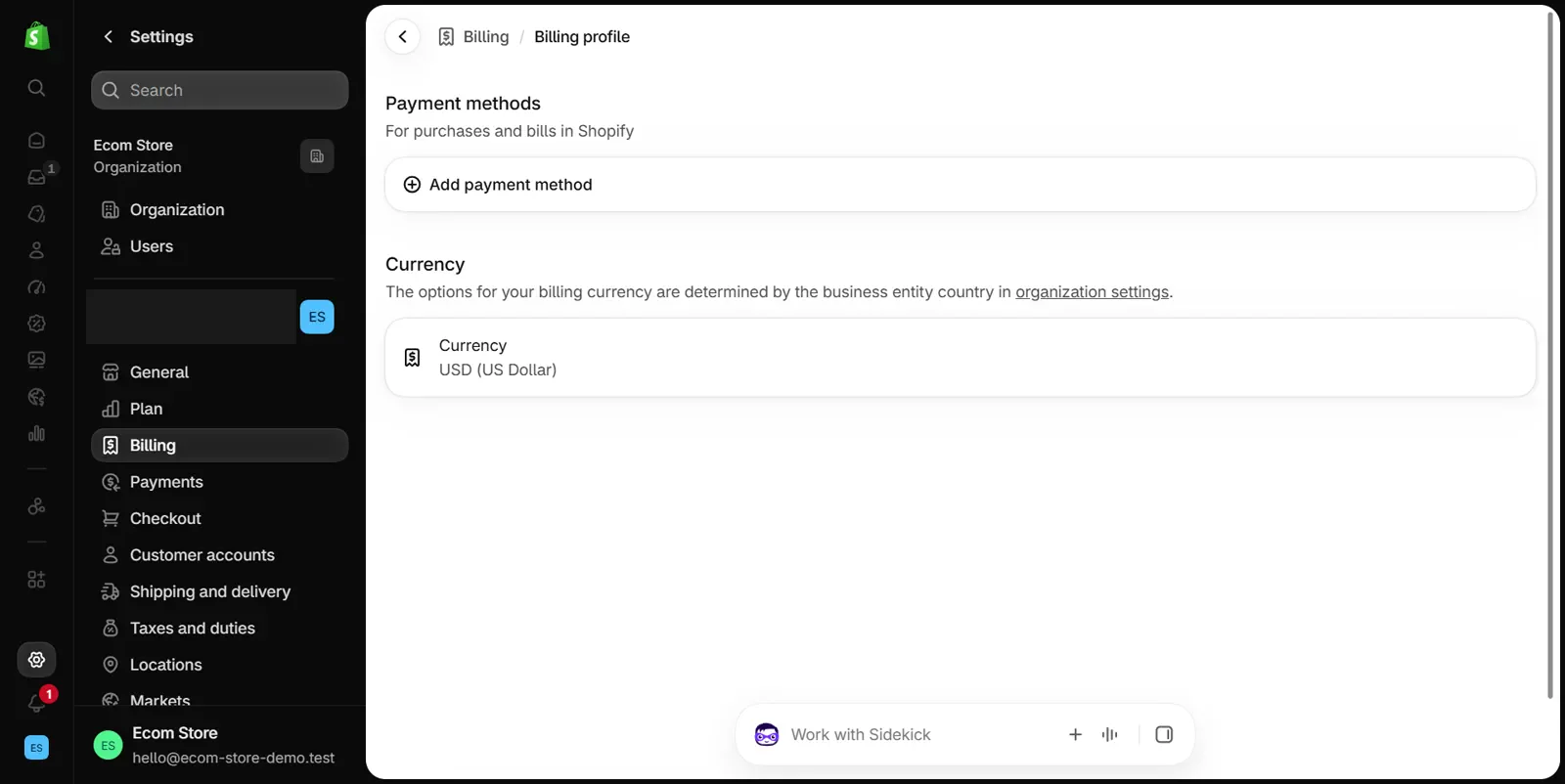Image resolution: width=1565 pixels, height=784 pixels.
Task: Click the Ecom Store account at sidebar bottom
Action: (x=220, y=745)
